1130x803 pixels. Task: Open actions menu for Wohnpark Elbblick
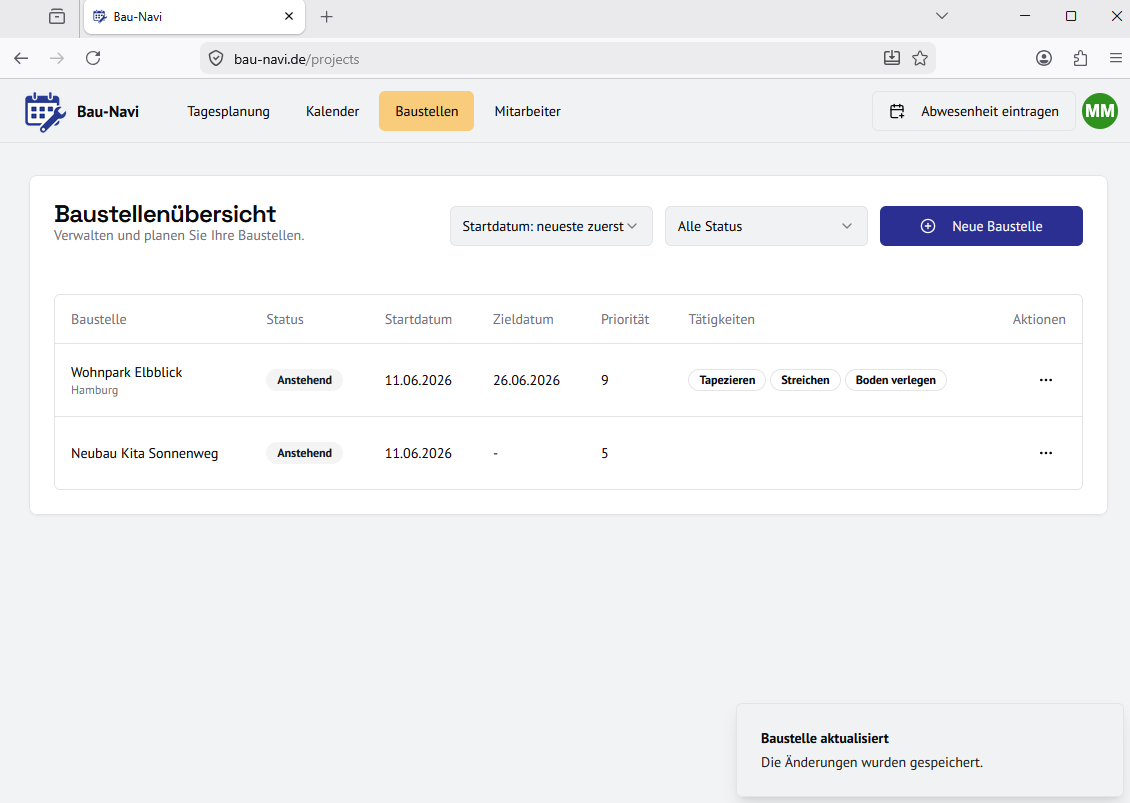pos(1046,380)
